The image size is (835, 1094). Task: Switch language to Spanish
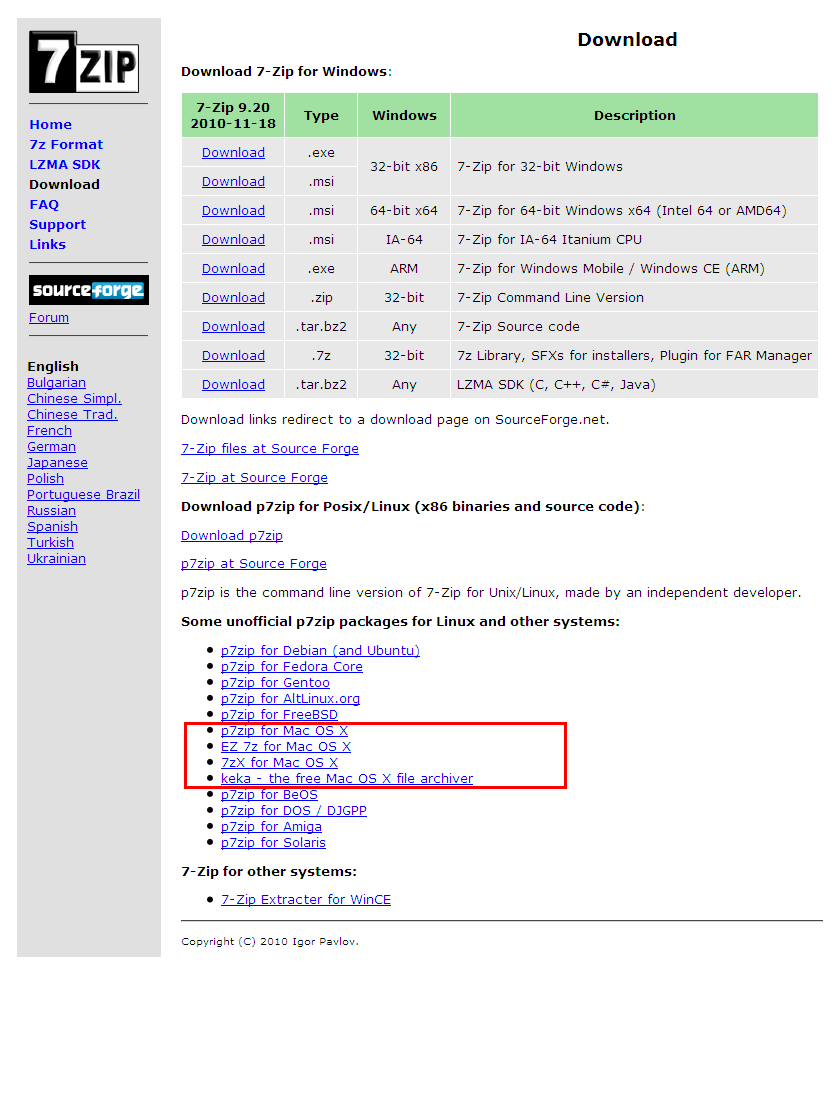click(x=52, y=527)
